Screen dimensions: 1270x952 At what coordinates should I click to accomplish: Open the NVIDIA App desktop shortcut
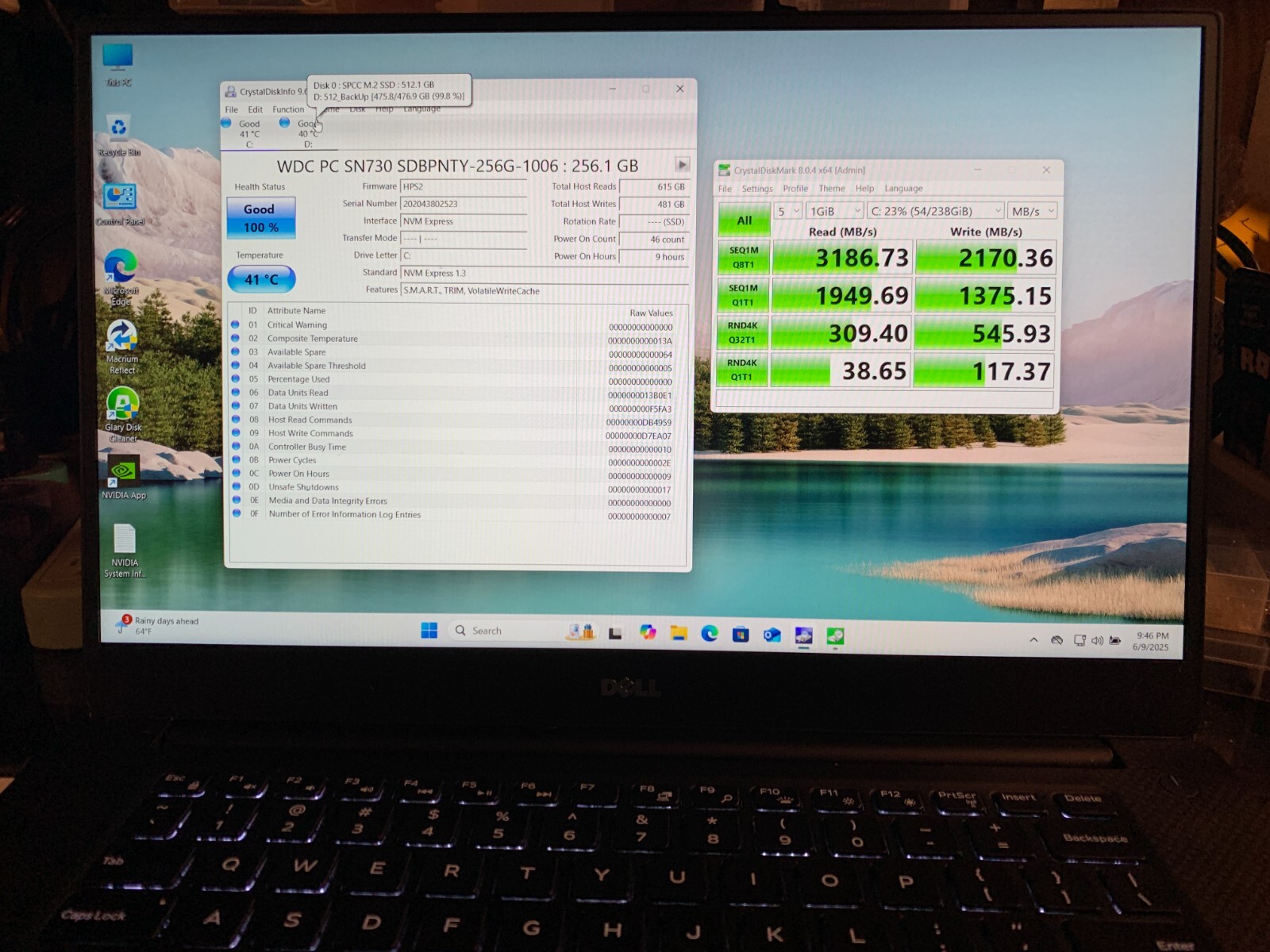click(123, 478)
